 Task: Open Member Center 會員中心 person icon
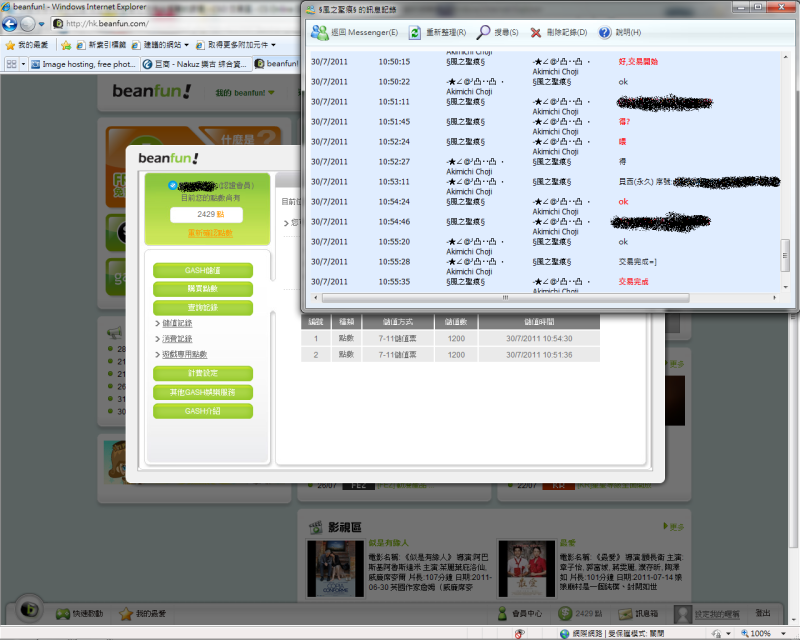pyautogui.click(x=502, y=613)
